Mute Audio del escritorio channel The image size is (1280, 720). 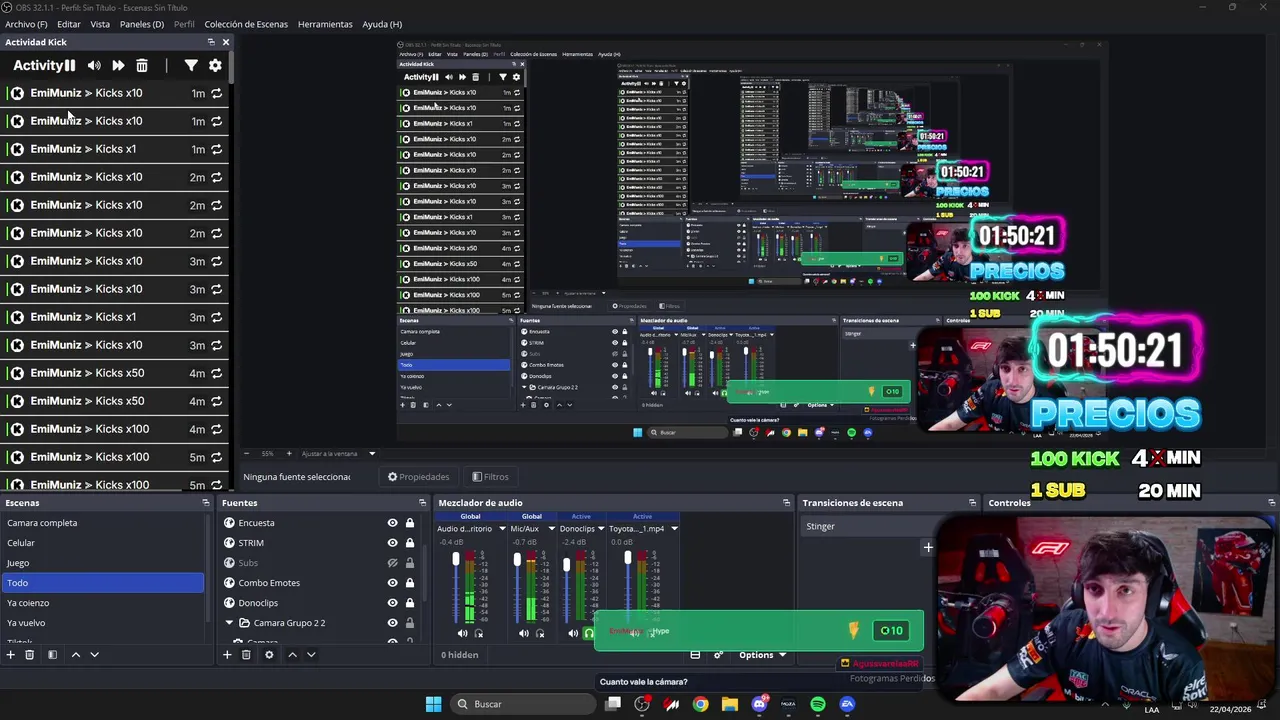pos(462,633)
